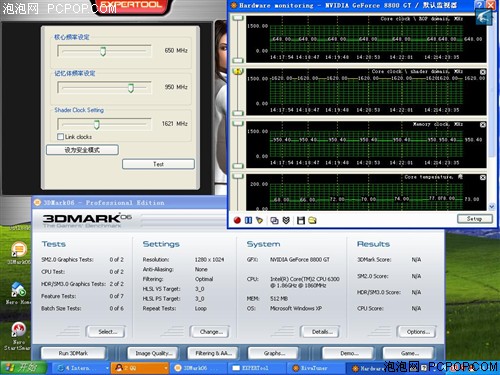The width and height of the screenshot is (500, 375).
Task: Open Filtering & AA... settings
Action: [x=213, y=353]
